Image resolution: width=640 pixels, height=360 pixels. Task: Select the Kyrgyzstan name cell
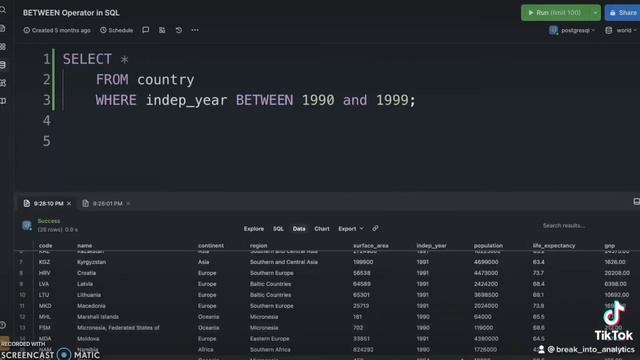91,262
